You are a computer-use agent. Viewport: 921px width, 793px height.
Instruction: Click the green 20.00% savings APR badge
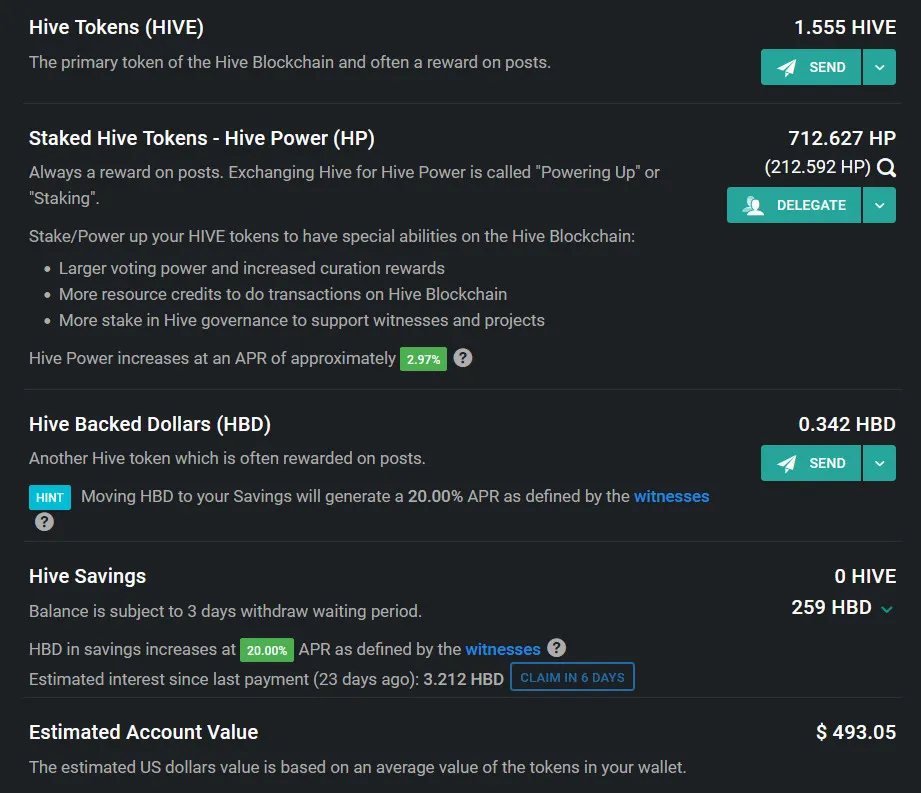click(x=267, y=650)
